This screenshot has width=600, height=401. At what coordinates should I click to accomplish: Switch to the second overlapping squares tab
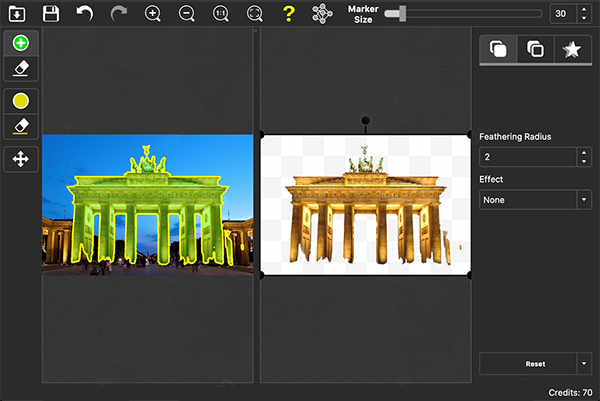coord(535,49)
